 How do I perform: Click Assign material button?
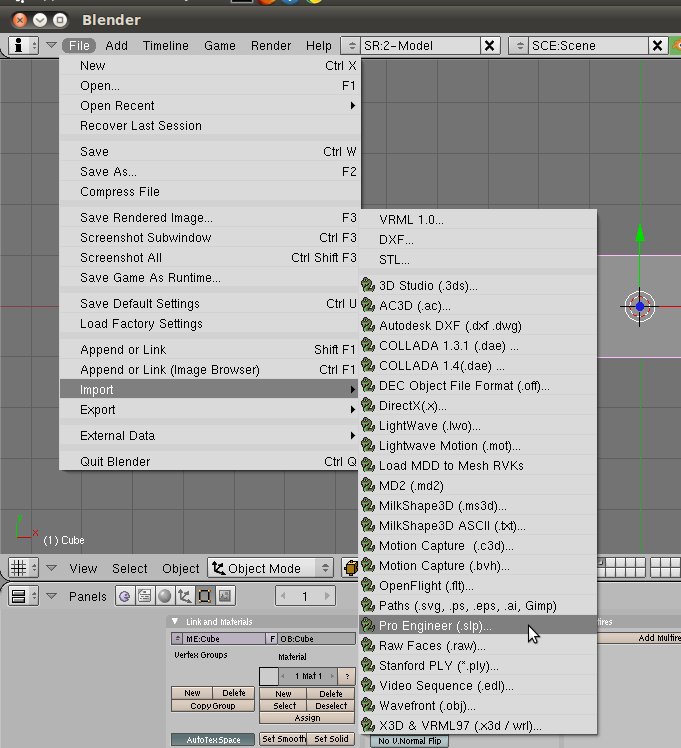click(307, 717)
